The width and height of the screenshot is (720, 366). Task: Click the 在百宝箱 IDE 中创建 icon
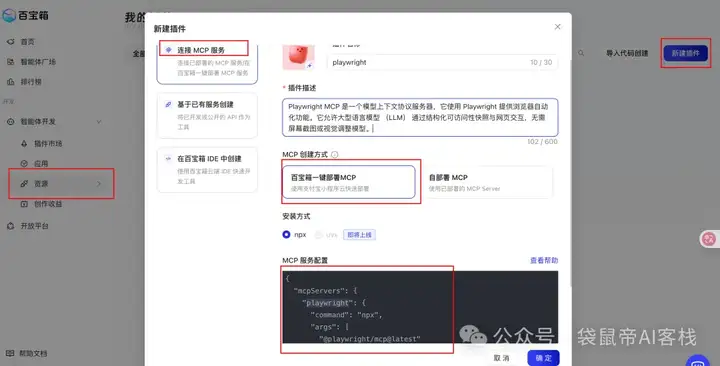169,158
